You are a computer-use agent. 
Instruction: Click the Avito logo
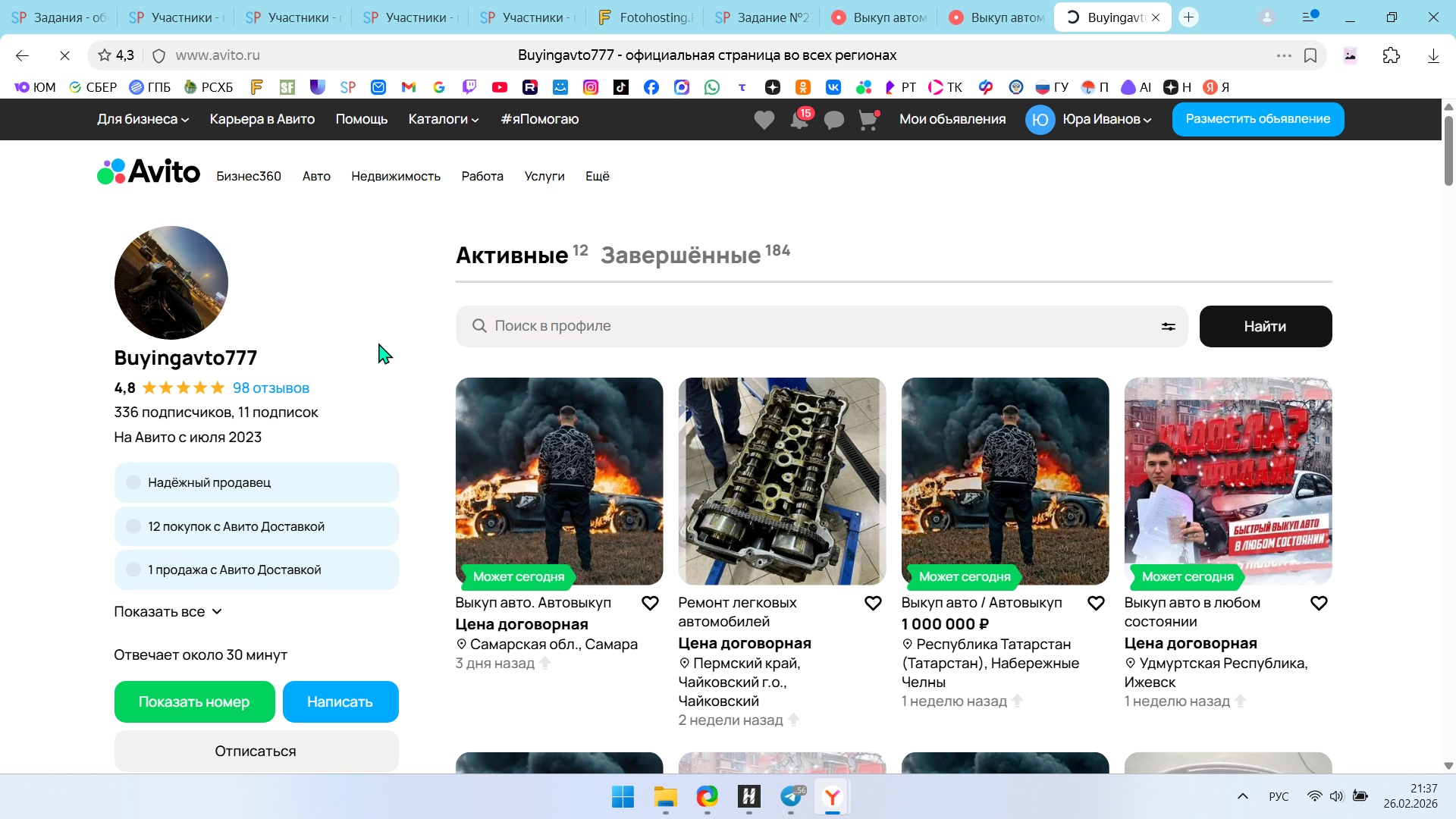(149, 172)
